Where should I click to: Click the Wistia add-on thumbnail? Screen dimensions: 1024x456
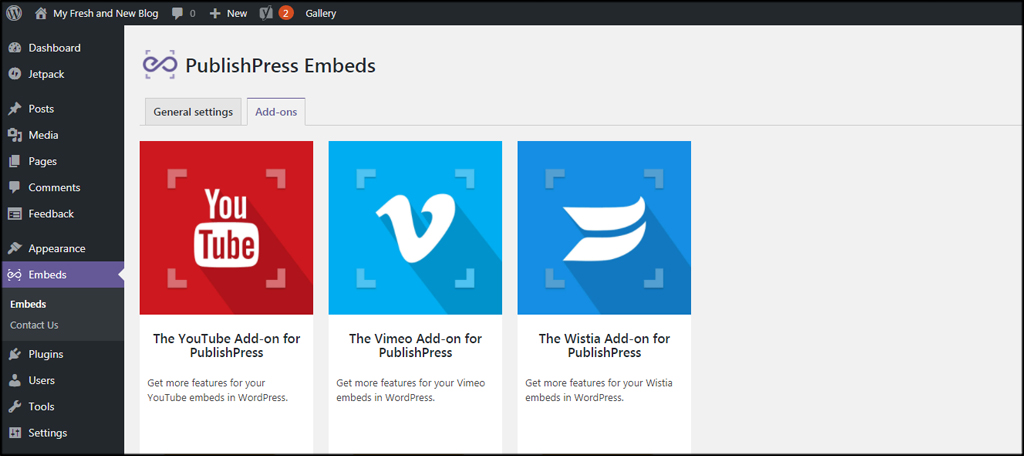(604, 228)
